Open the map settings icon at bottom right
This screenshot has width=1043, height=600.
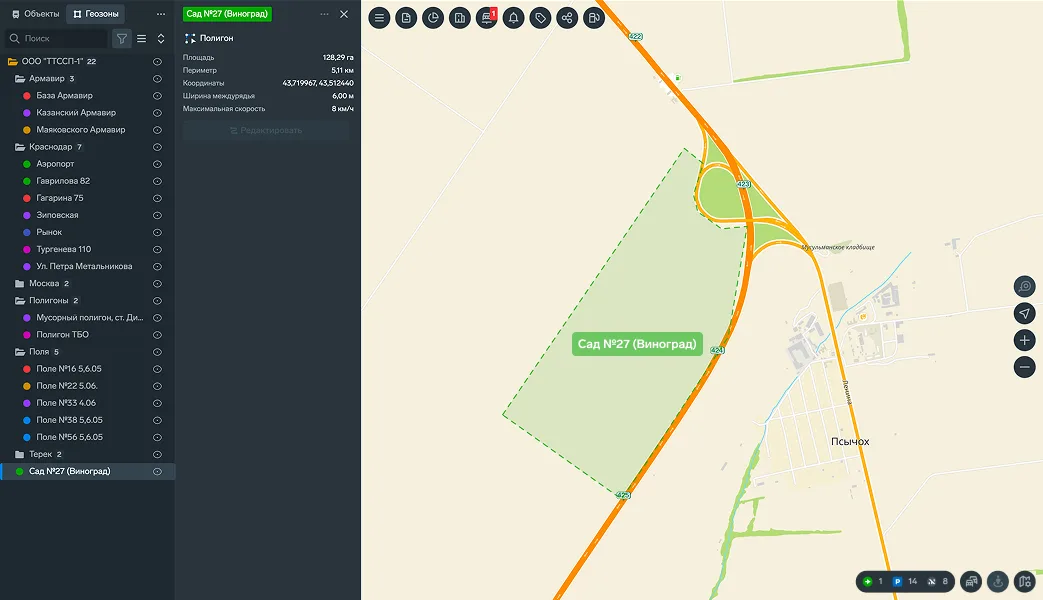[x=1025, y=581]
